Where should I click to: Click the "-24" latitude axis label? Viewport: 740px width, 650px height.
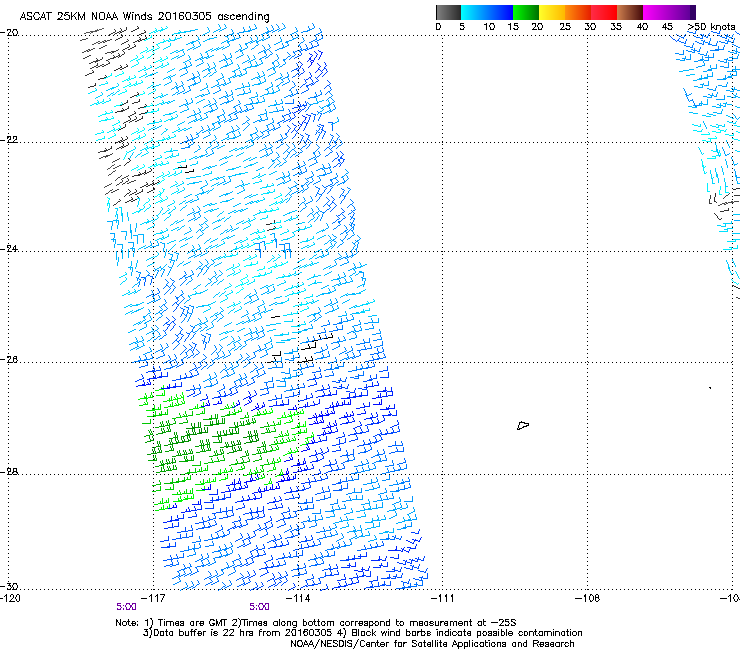point(9,249)
